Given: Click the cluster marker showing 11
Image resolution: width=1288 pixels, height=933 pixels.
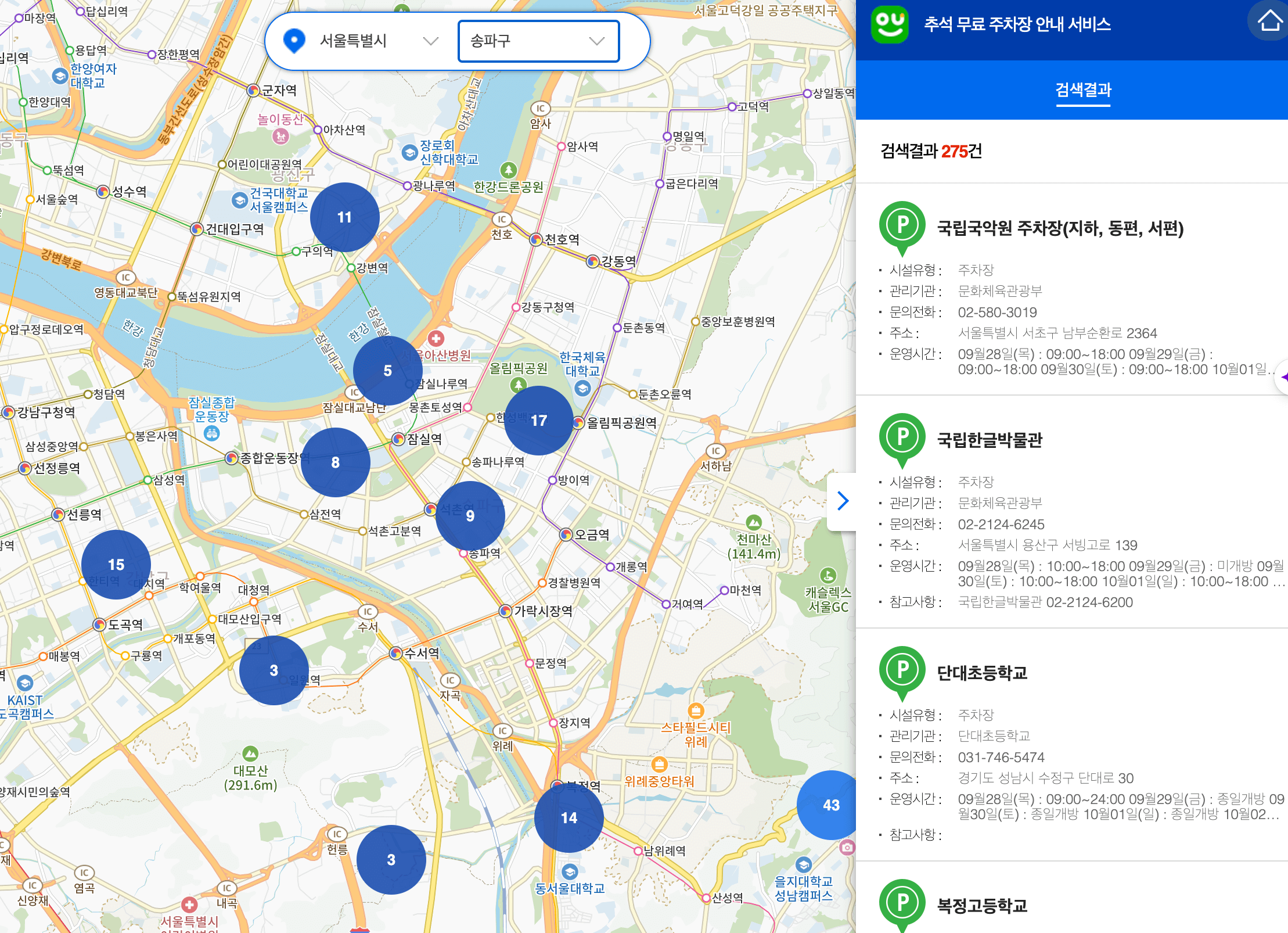Looking at the screenshot, I should [345, 217].
